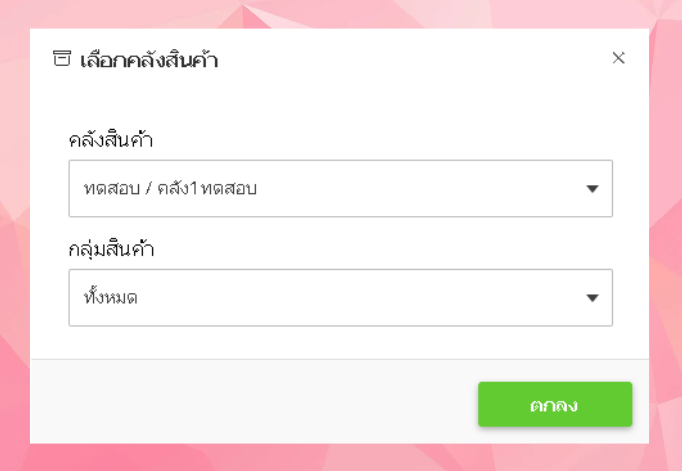Click the กลุ่มสินค้า field label

tap(110, 248)
